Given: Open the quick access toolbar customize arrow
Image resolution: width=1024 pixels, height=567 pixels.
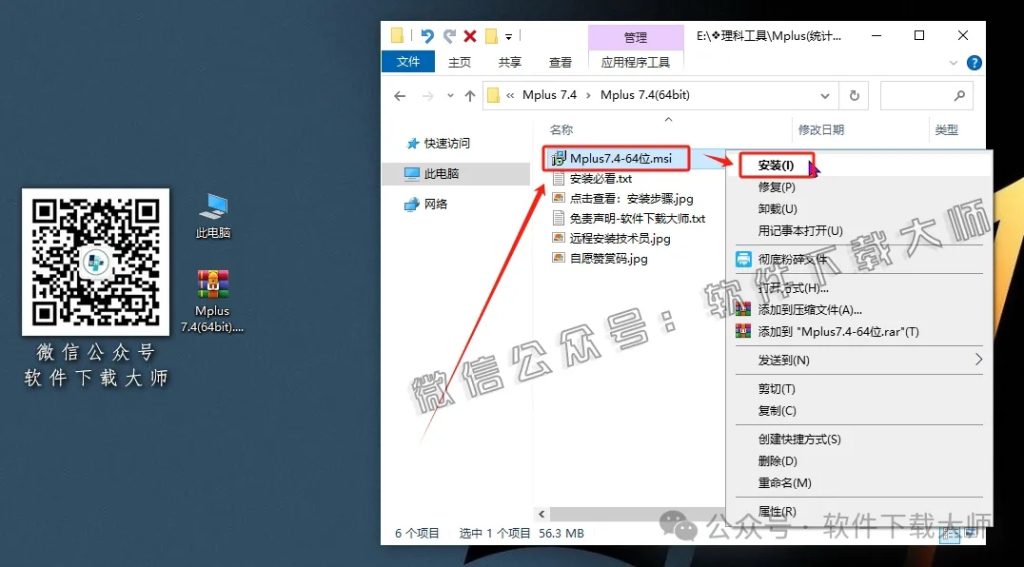Looking at the screenshot, I should click(509, 37).
